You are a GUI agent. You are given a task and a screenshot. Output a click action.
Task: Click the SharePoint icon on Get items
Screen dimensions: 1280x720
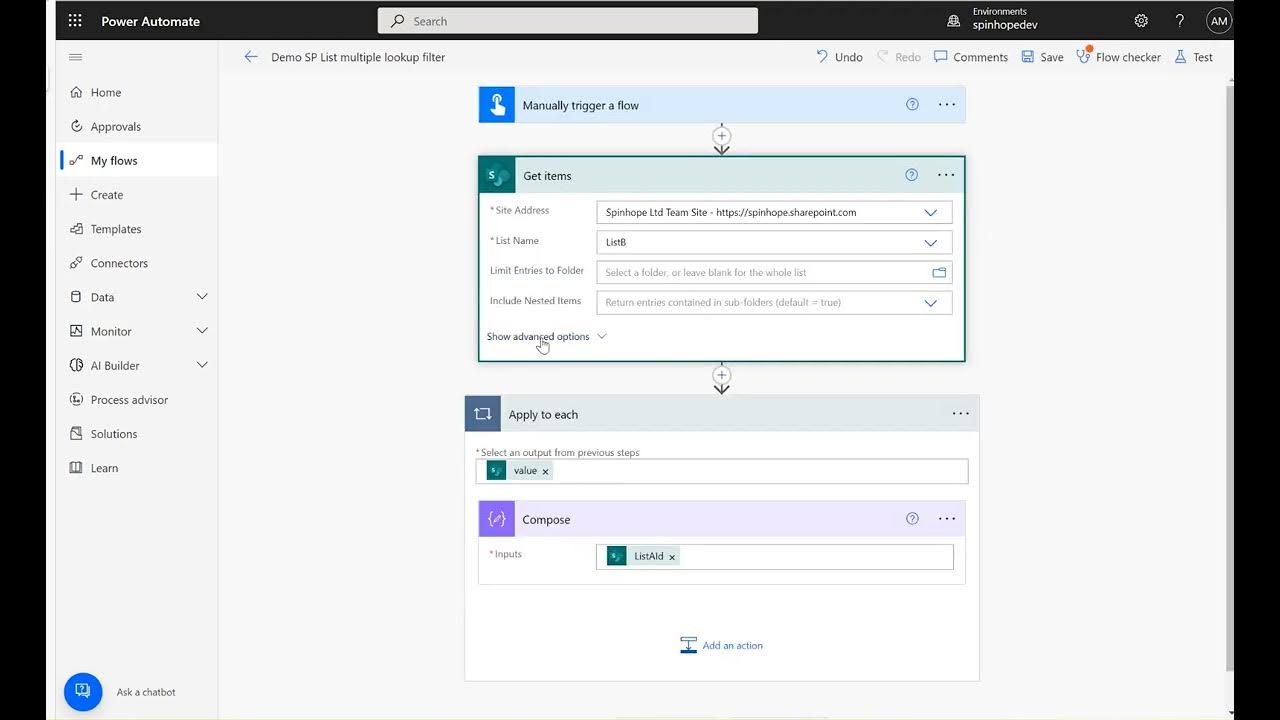click(497, 175)
